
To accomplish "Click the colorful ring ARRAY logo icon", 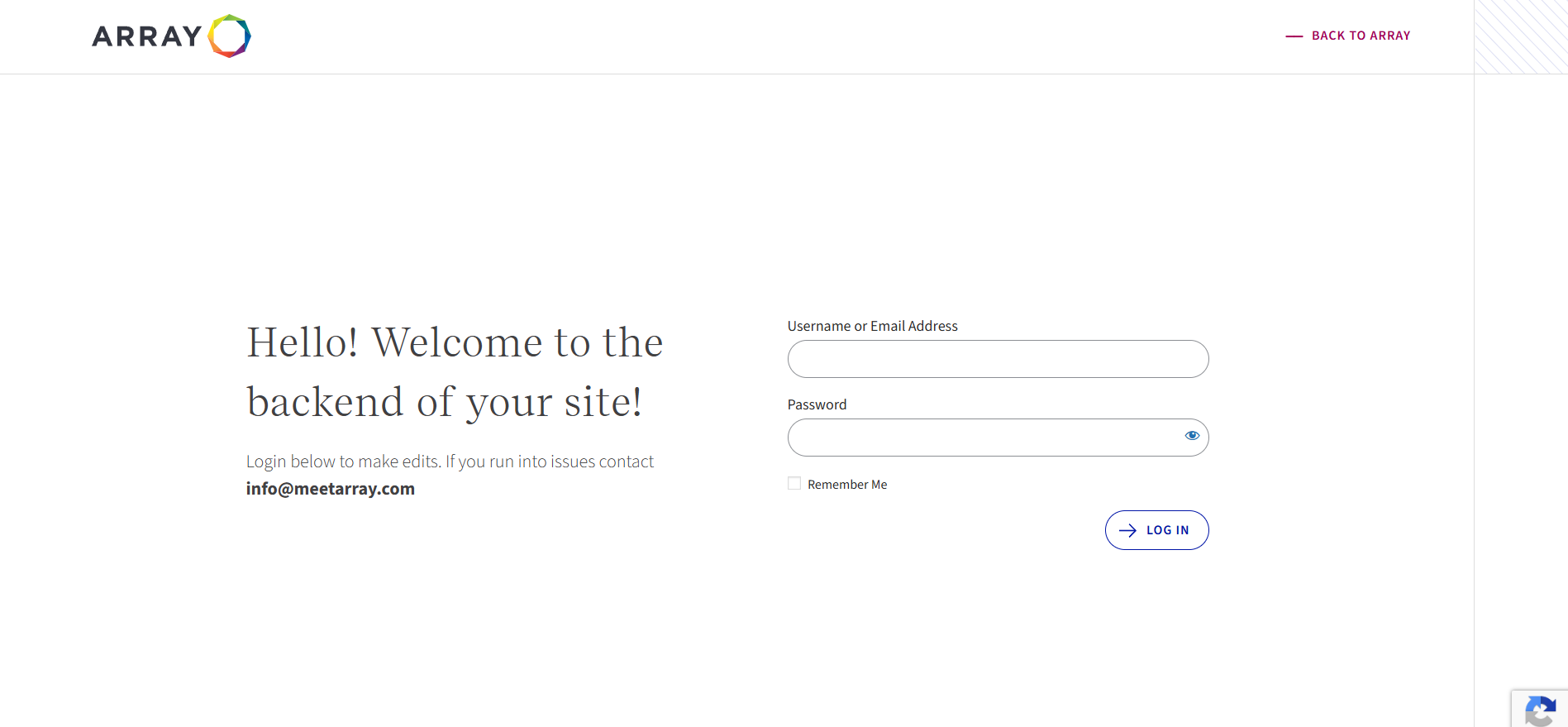I will click(229, 36).
